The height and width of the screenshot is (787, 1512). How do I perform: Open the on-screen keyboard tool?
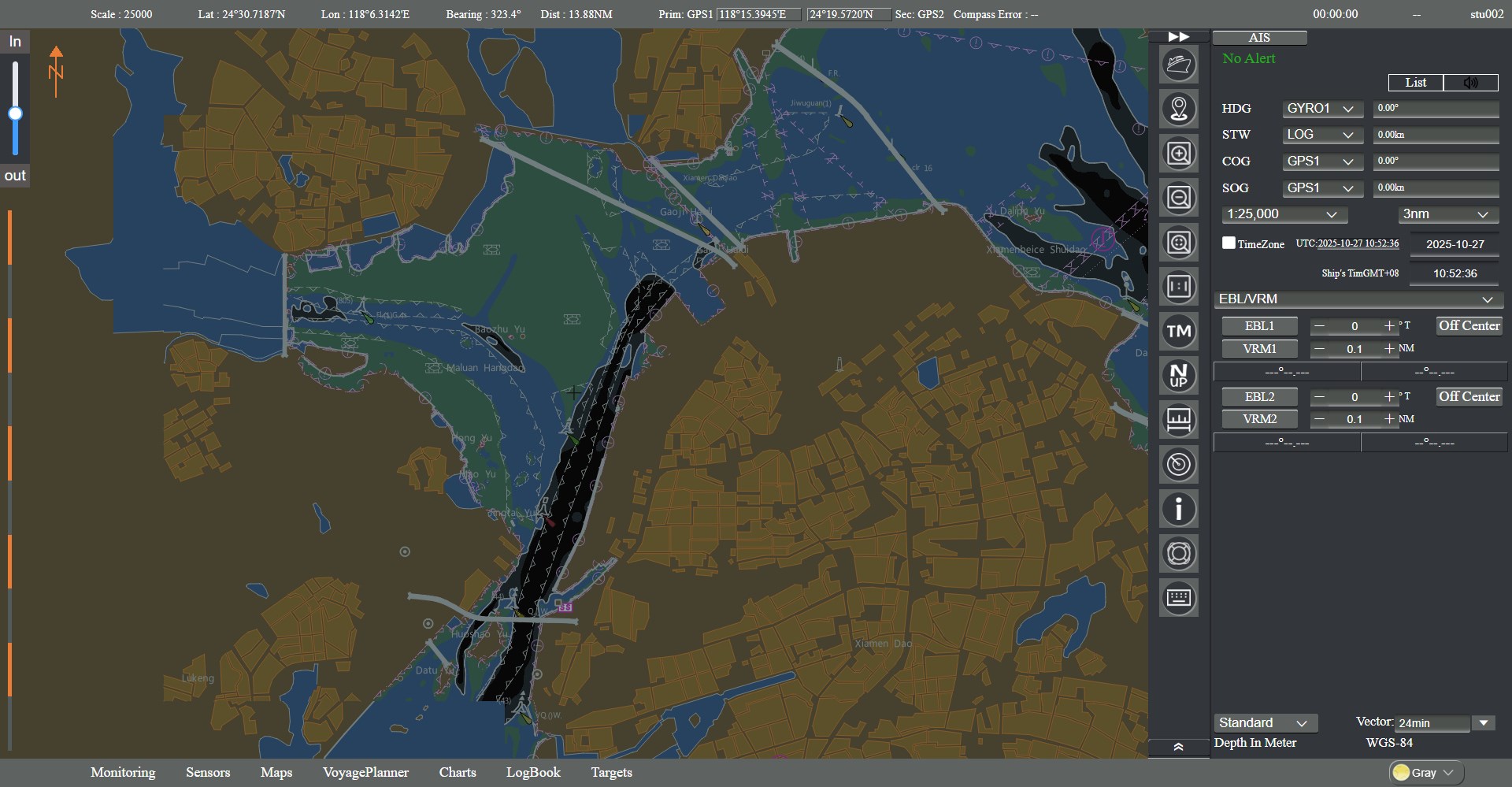pyautogui.click(x=1179, y=598)
